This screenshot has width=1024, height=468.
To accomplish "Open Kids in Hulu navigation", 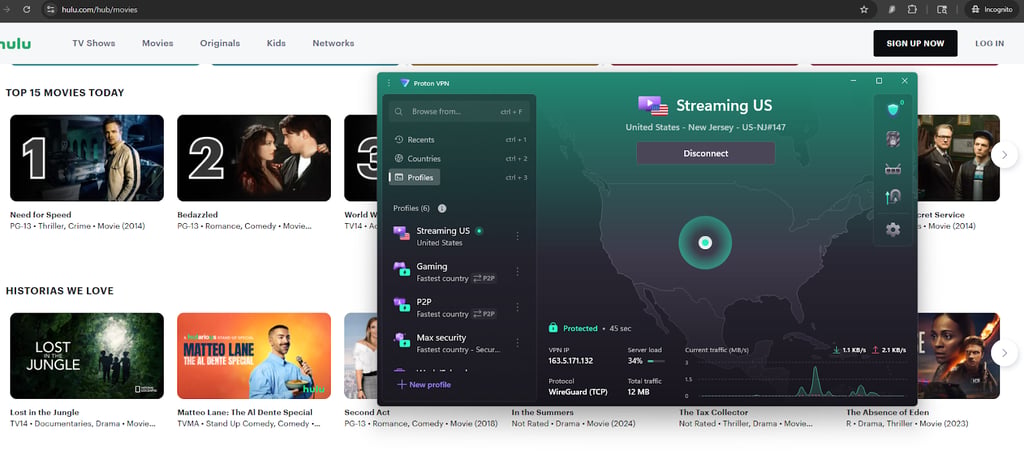I will tap(276, 43).
